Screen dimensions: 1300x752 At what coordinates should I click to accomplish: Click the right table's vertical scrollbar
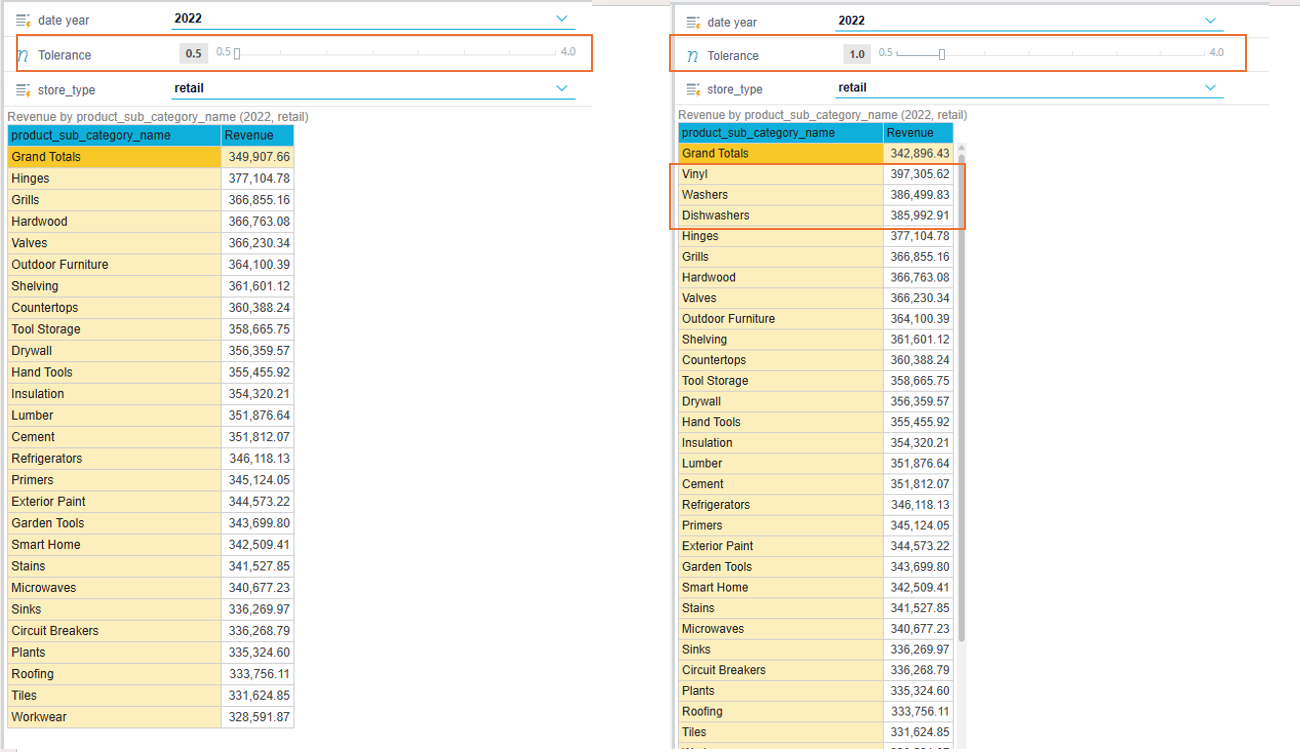pos(962,400)
